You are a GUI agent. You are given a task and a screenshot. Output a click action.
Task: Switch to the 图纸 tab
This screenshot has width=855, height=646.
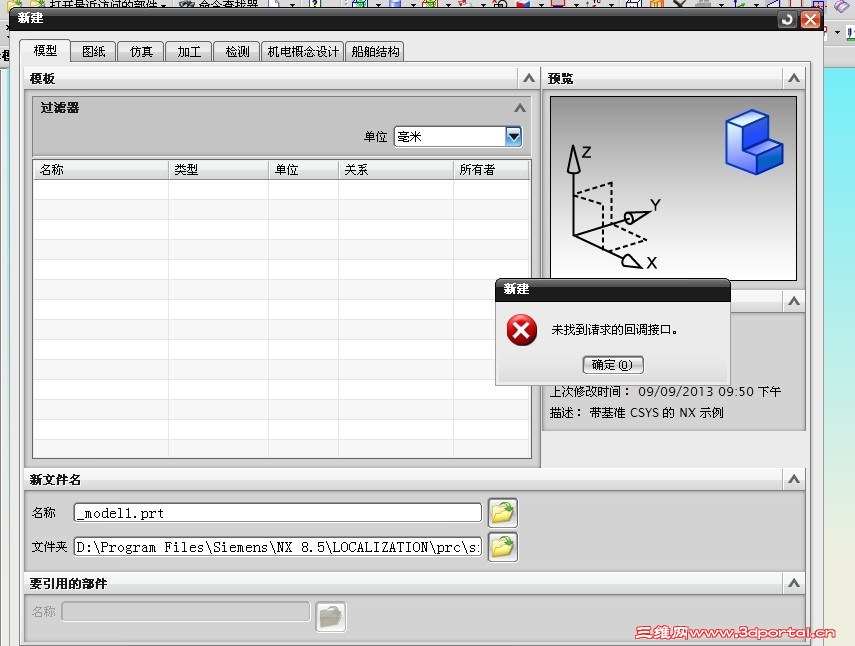click(93, 50)
